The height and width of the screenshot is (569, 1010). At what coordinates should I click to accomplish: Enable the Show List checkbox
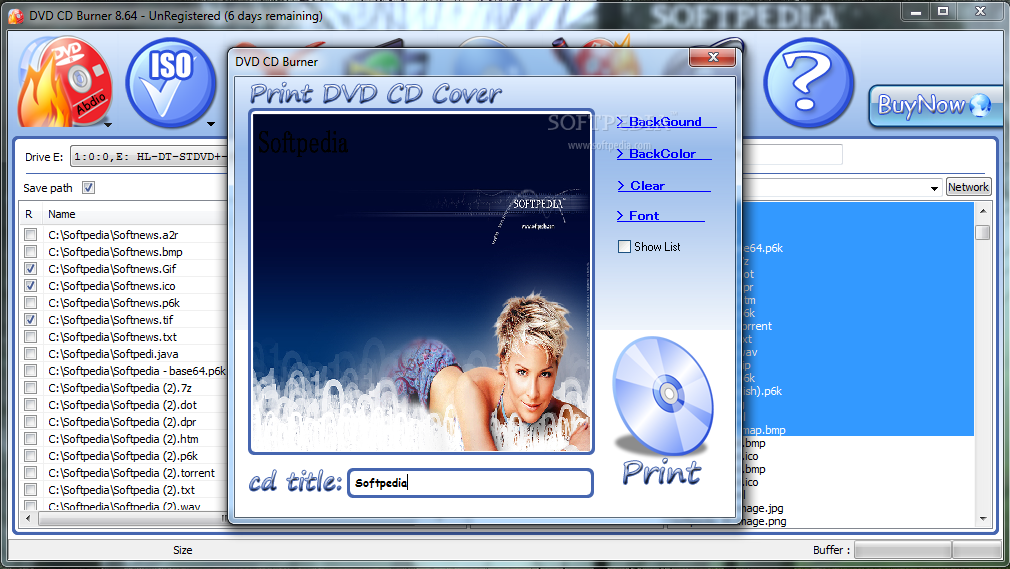coord(624,246)
